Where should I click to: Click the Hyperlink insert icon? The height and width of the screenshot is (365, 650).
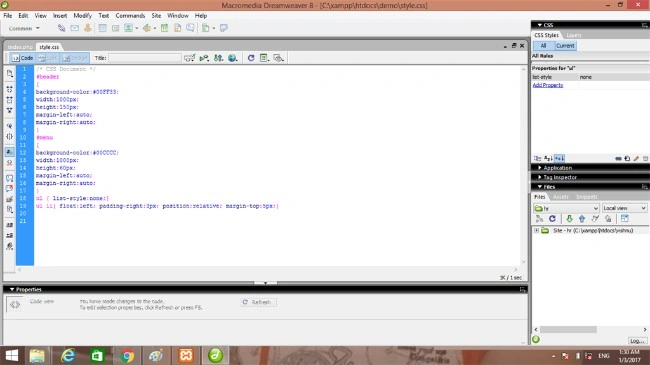(61, 28)
